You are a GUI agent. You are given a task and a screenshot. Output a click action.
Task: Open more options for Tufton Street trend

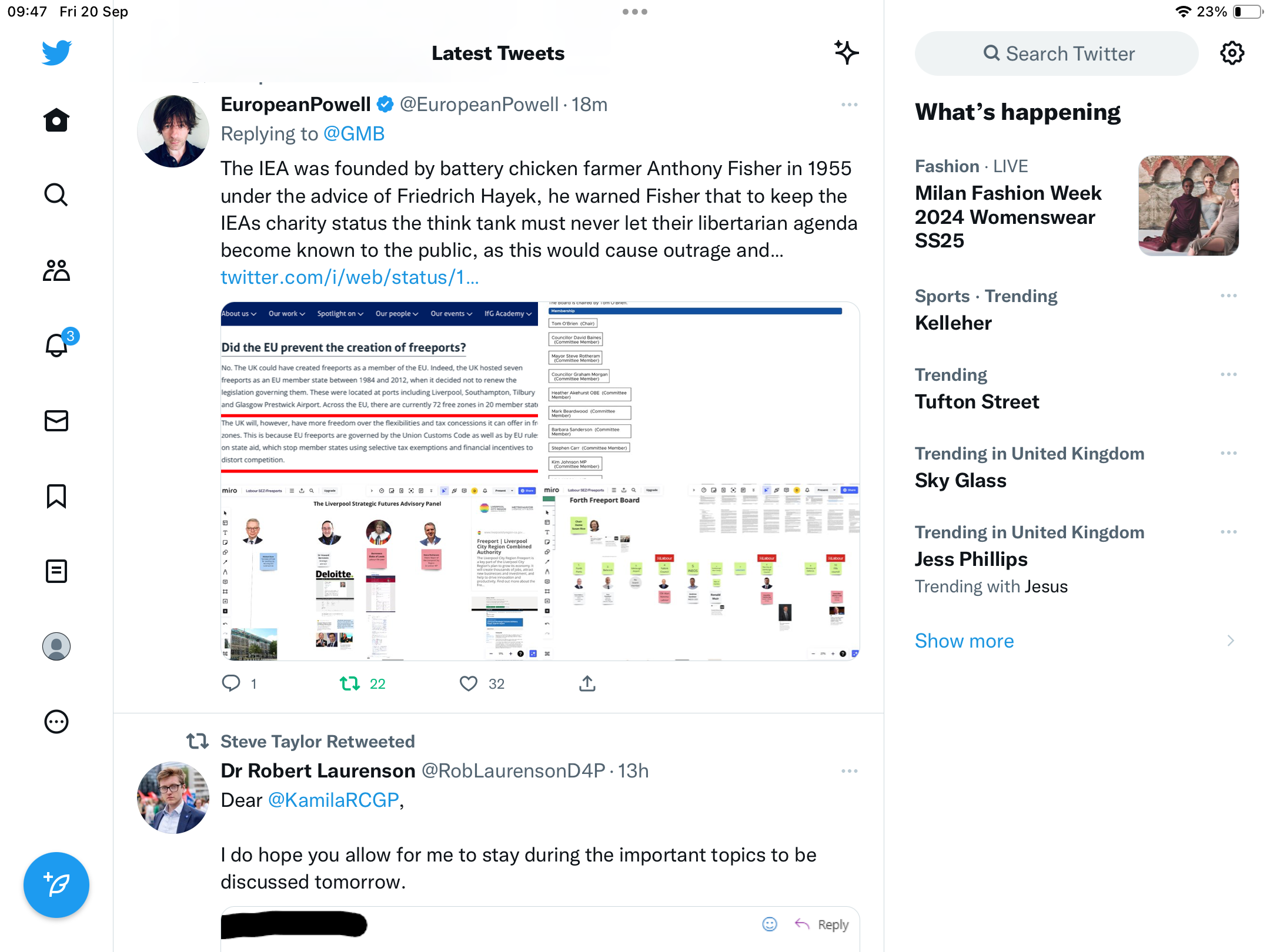pyautogui.click(x=1229, y=374)
